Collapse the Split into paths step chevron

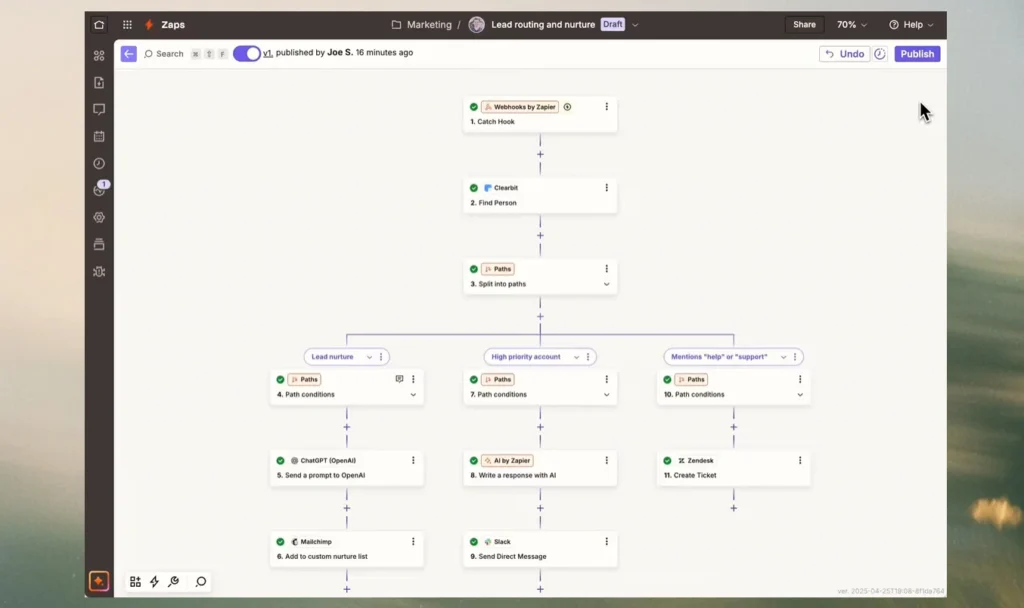coord(607,284)
